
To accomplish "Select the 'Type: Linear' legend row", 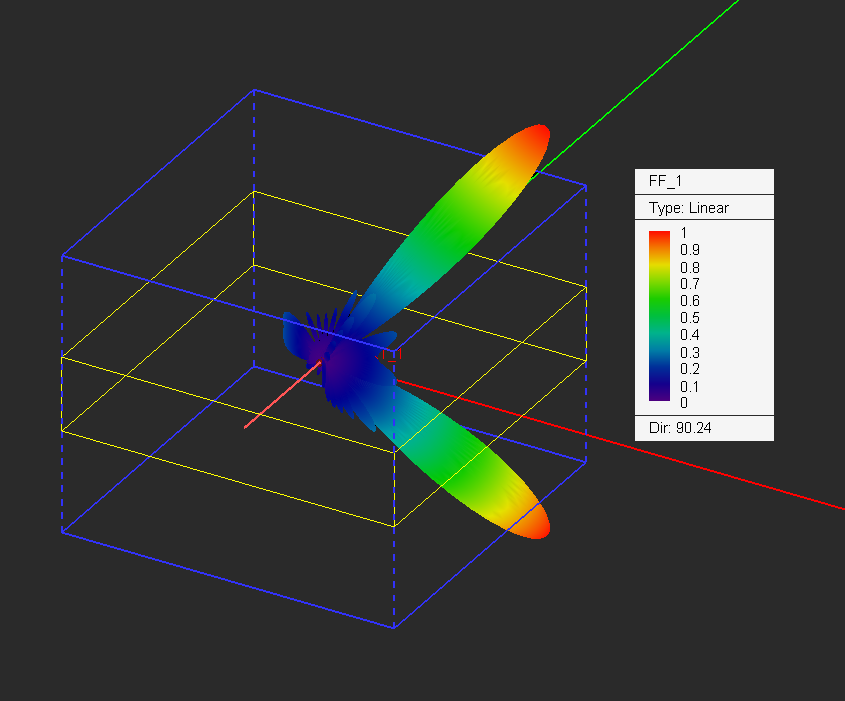I will point(689,208).
